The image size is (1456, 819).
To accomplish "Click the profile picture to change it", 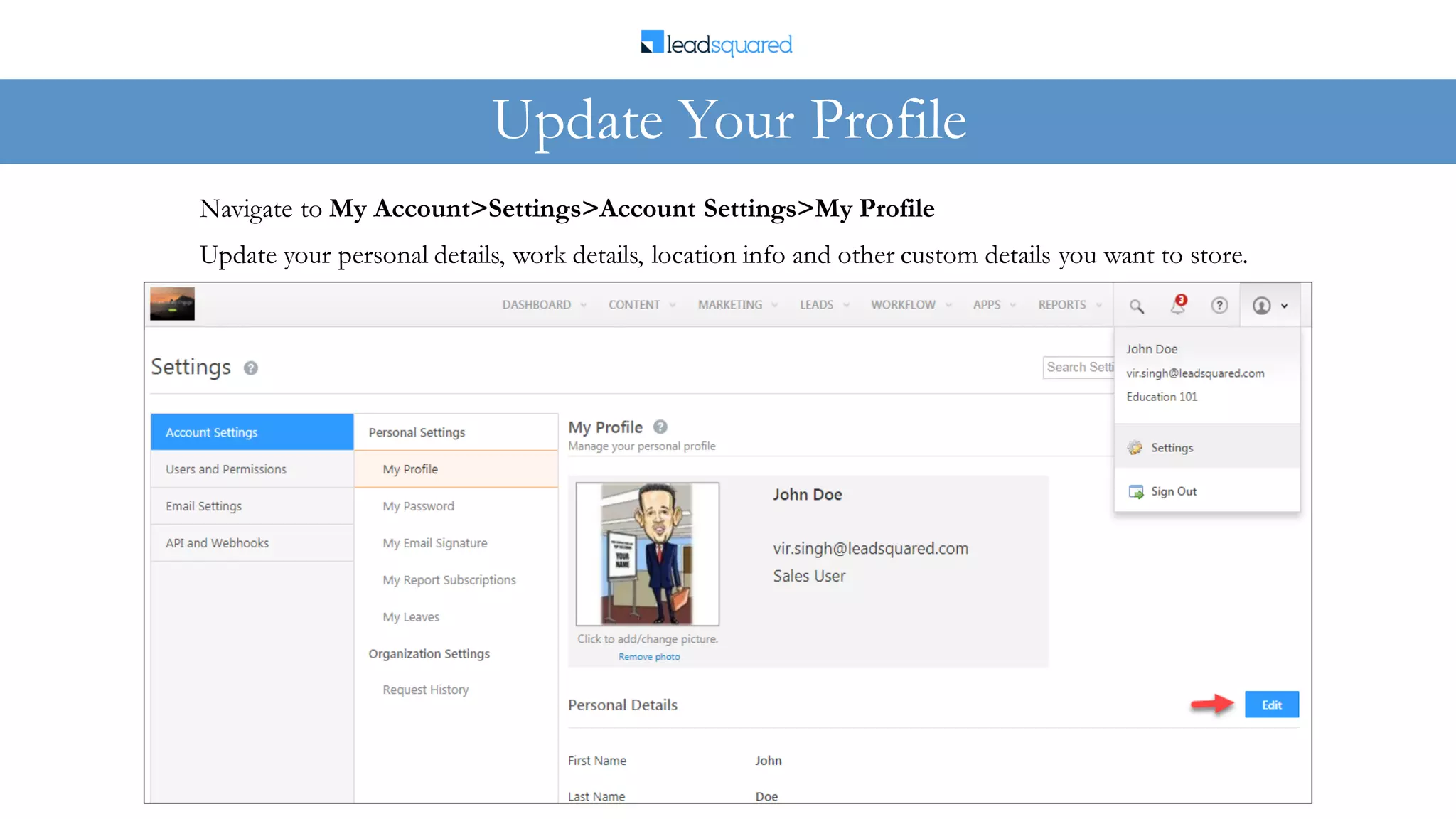I will pyautogui.click(x=648, y=554).
